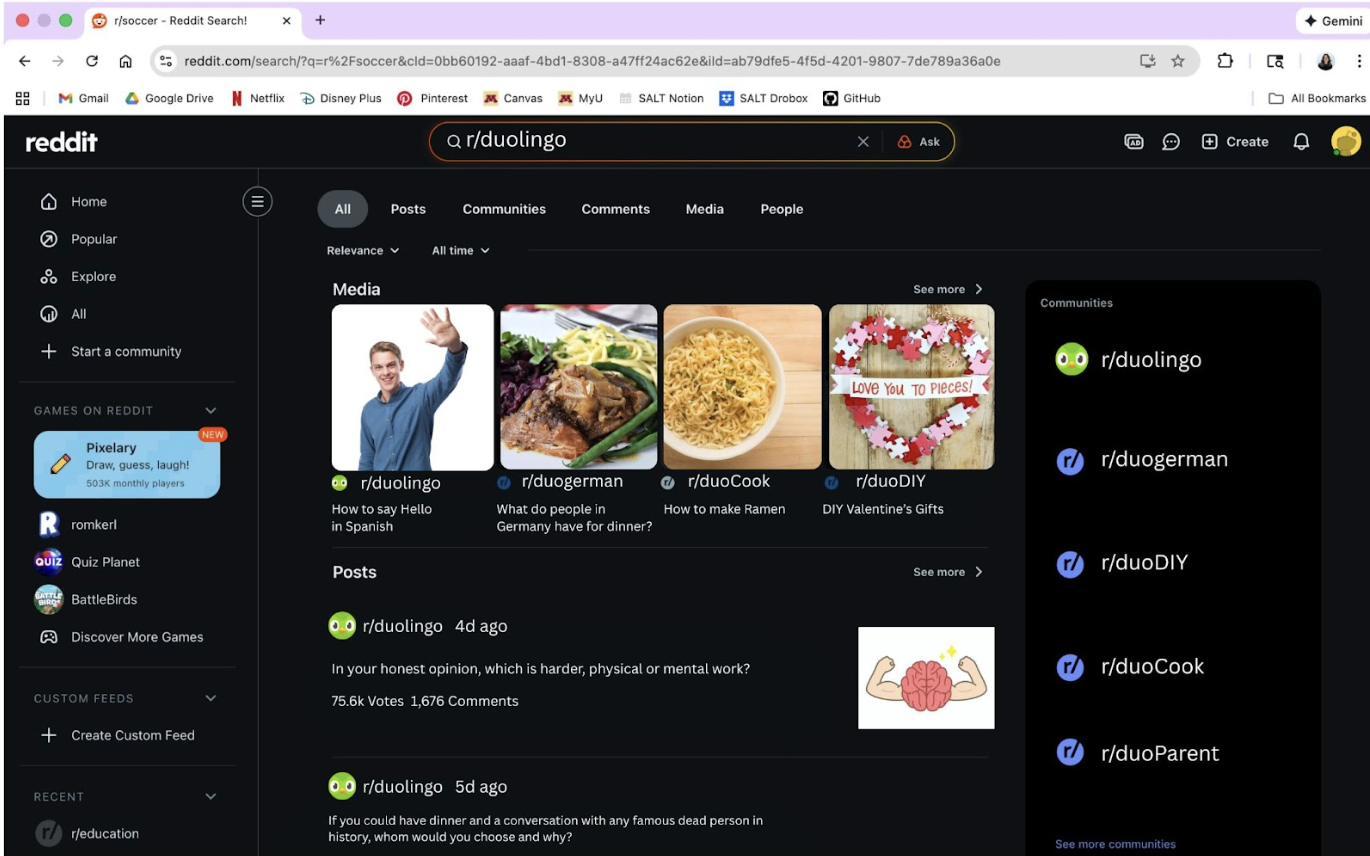Go back in browser history
The width and height of the screenshot is (1370, 856).
pyautogui.click(x=25, y=61)
